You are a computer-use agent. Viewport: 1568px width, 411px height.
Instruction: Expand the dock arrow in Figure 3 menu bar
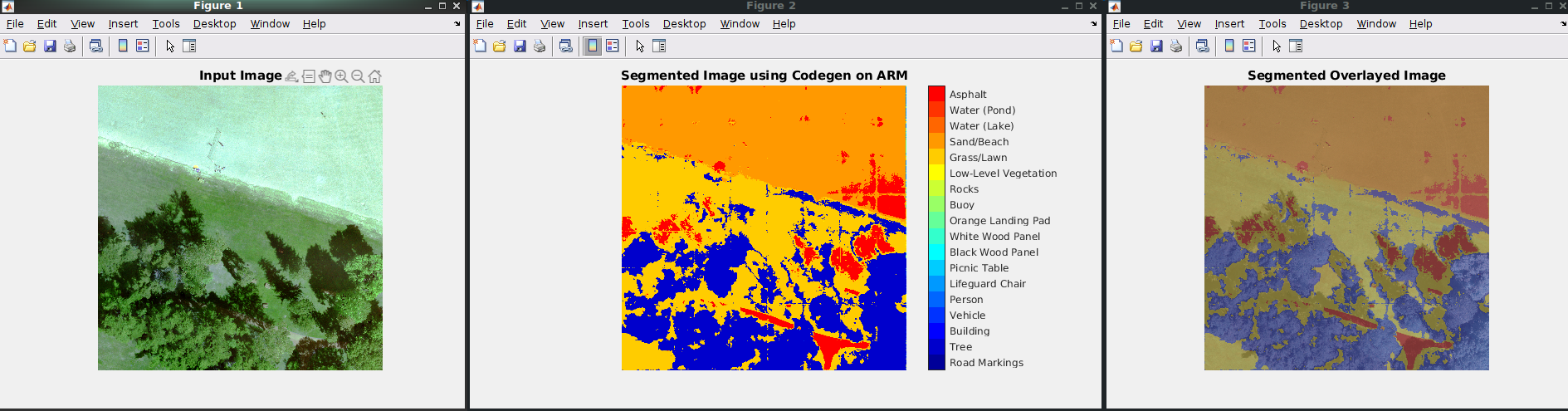point(1564,24)
